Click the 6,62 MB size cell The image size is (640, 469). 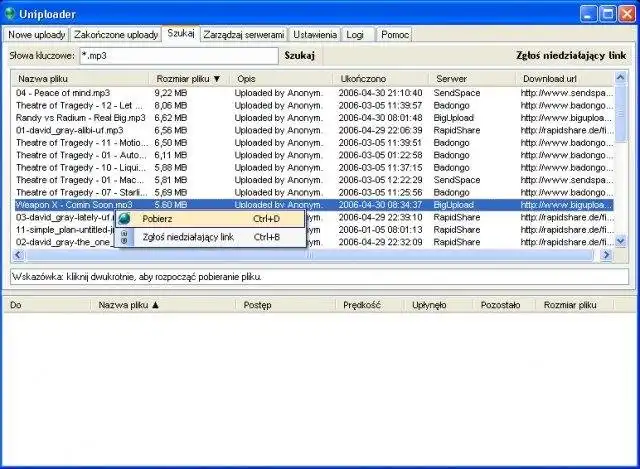171,118
